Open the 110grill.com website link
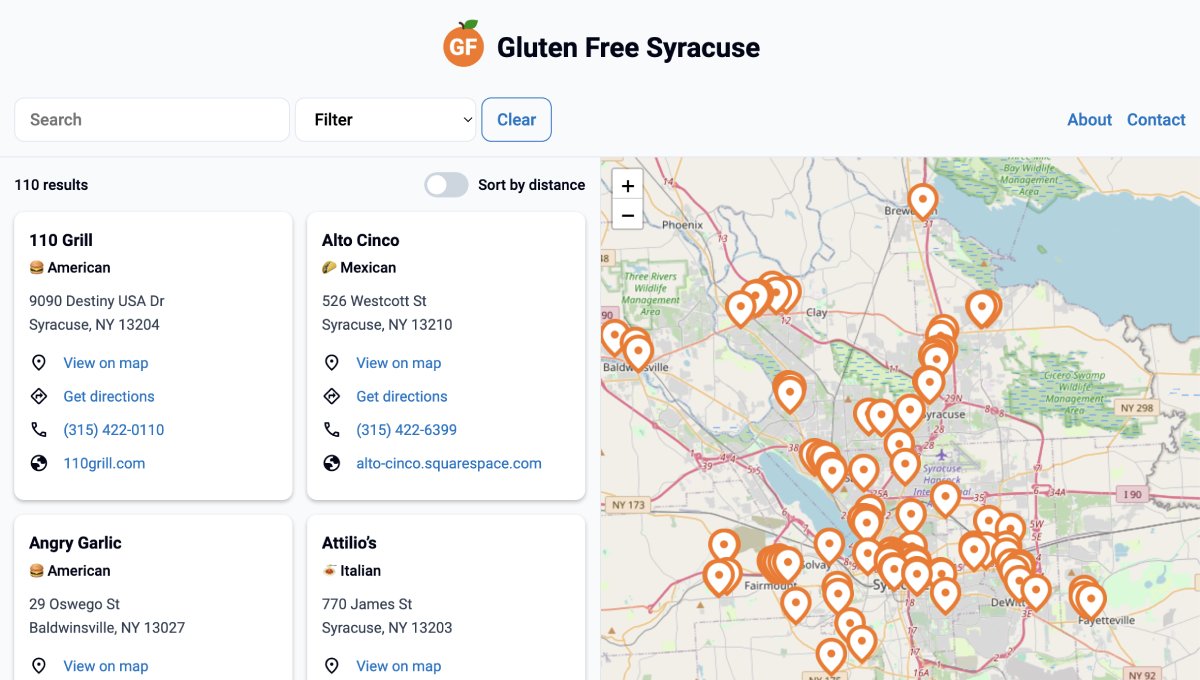1200x680 pixels. pyautogui.click(x=104, y=464)
